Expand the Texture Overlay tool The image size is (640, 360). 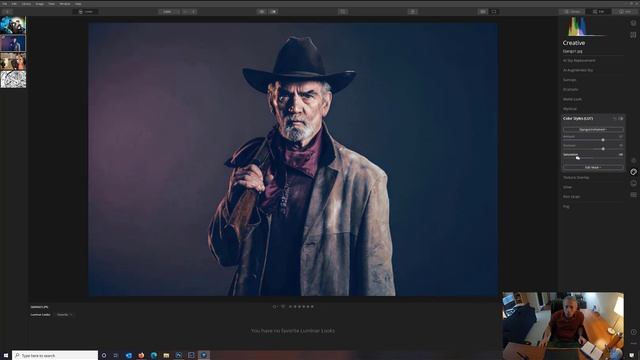coord(576,178)
